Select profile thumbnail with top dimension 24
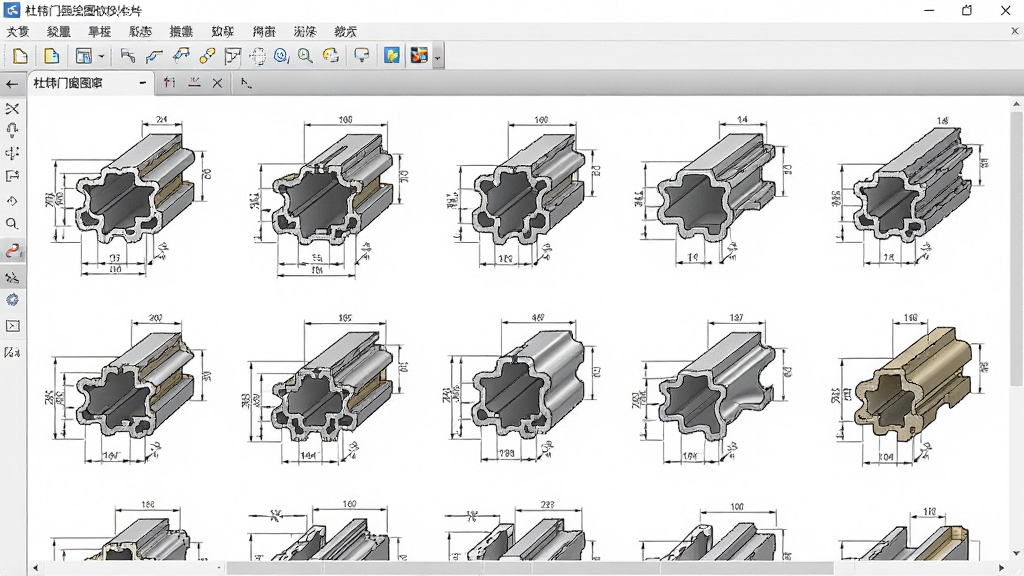This screenshot has width=1024, height=576. 131,196
